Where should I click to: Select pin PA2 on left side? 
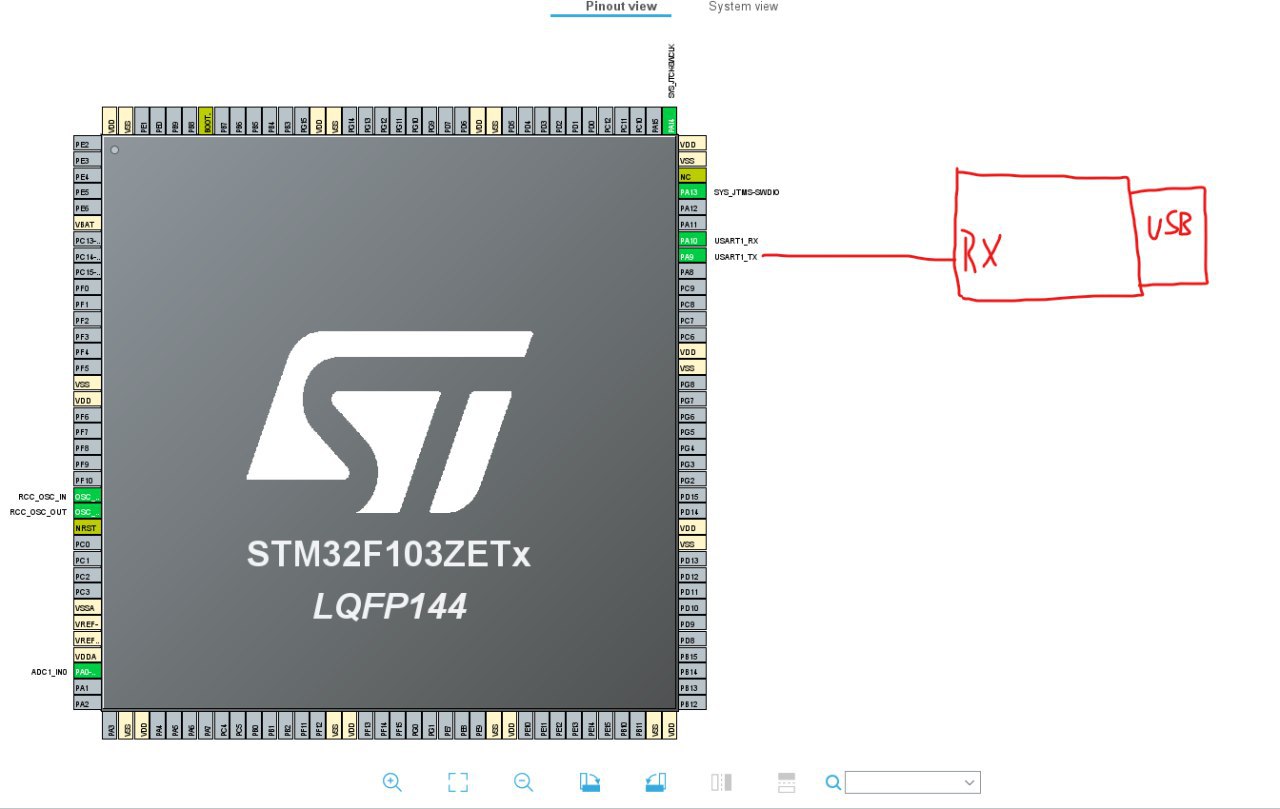point(88,704)
